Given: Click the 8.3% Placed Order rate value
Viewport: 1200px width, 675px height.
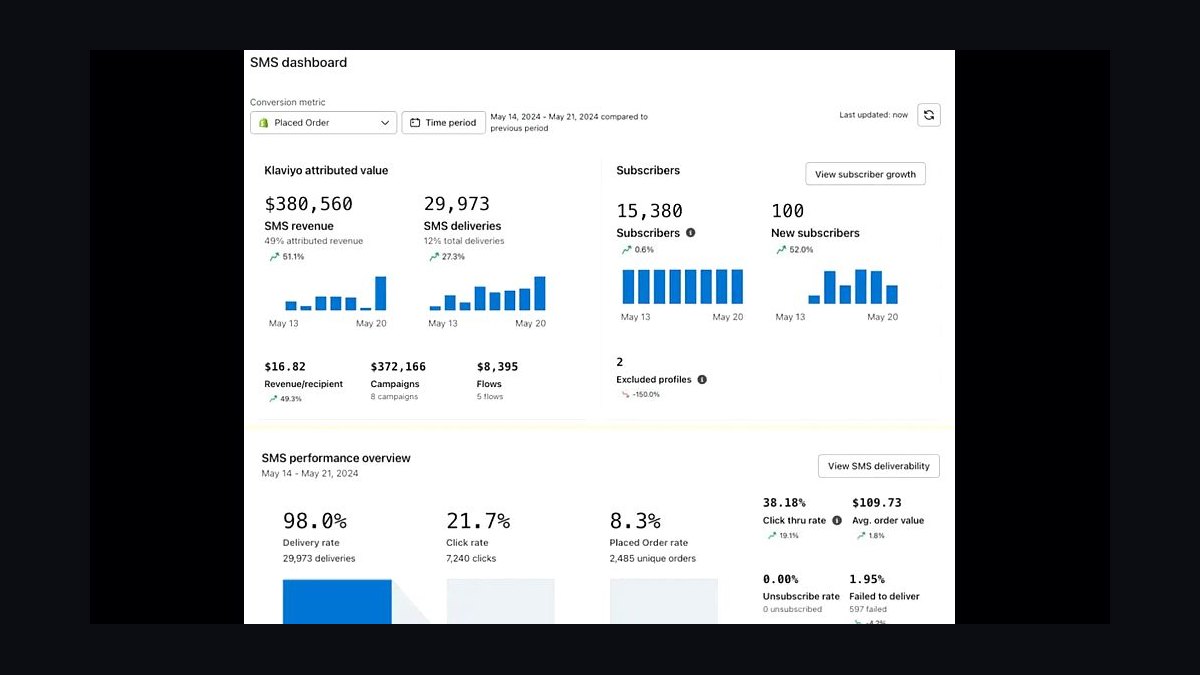Looking at the screenshot, I should 635,521.
